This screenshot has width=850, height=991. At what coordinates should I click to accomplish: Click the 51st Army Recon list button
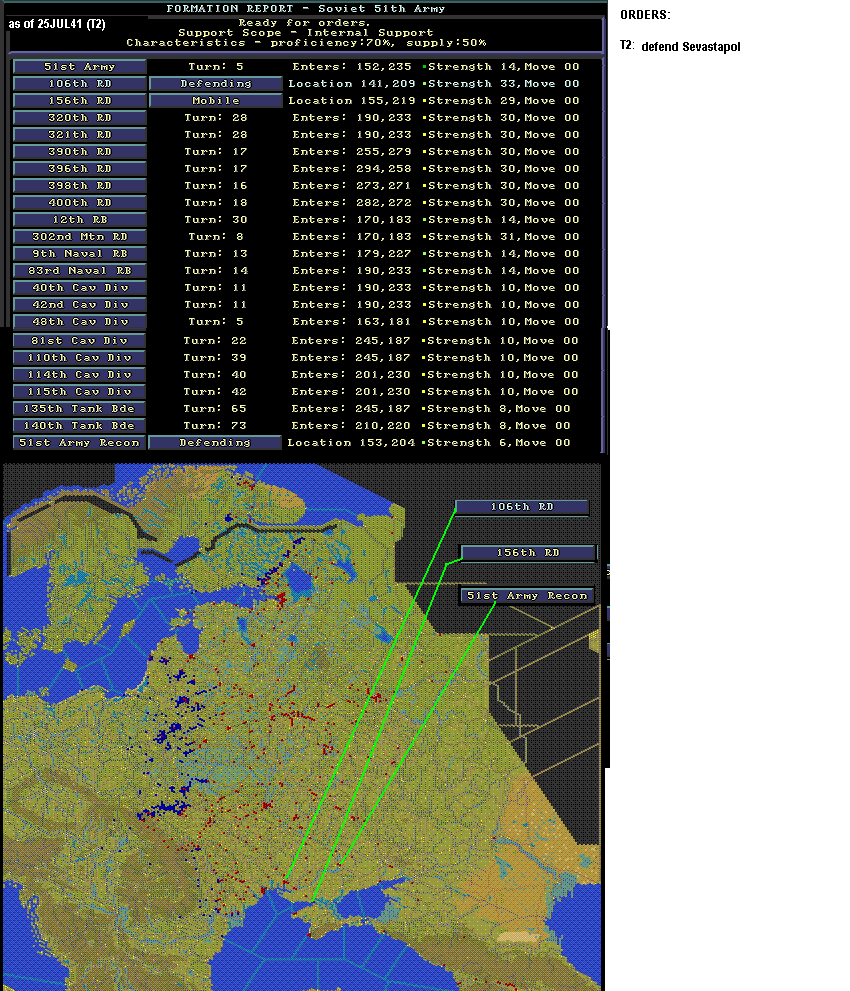pos(79,442)
